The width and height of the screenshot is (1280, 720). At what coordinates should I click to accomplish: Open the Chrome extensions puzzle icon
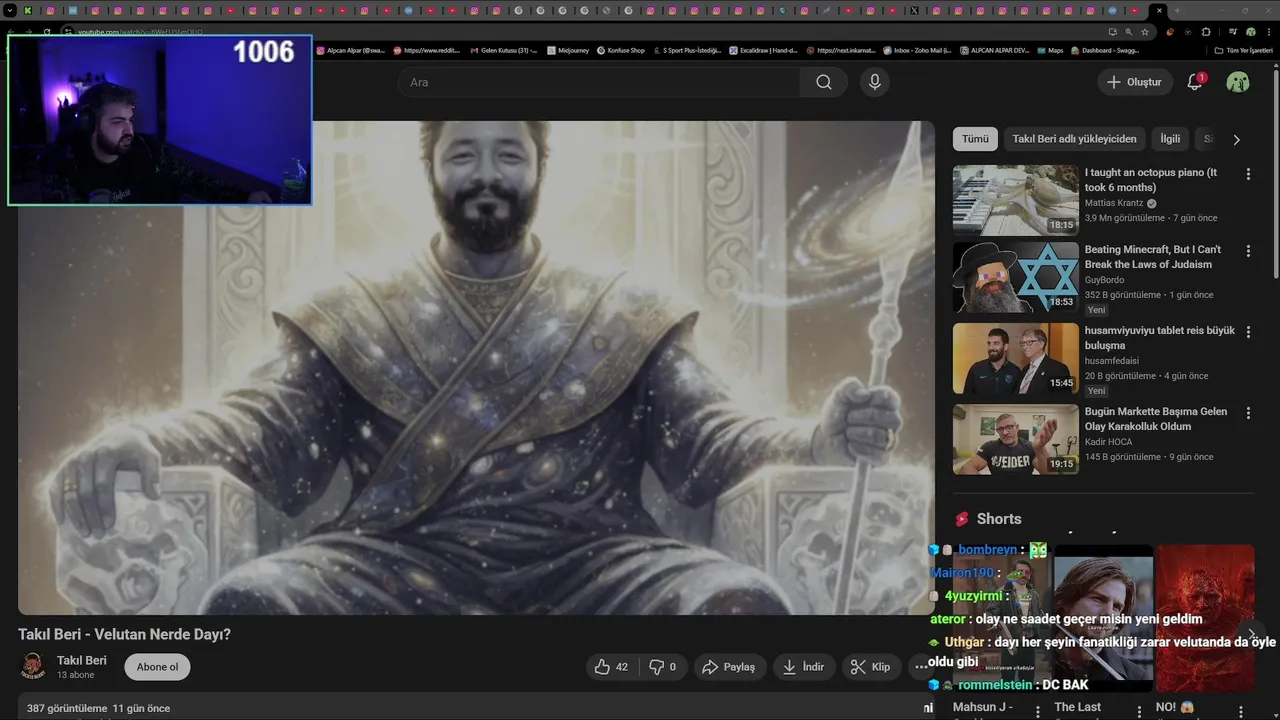click(1206, 32)
